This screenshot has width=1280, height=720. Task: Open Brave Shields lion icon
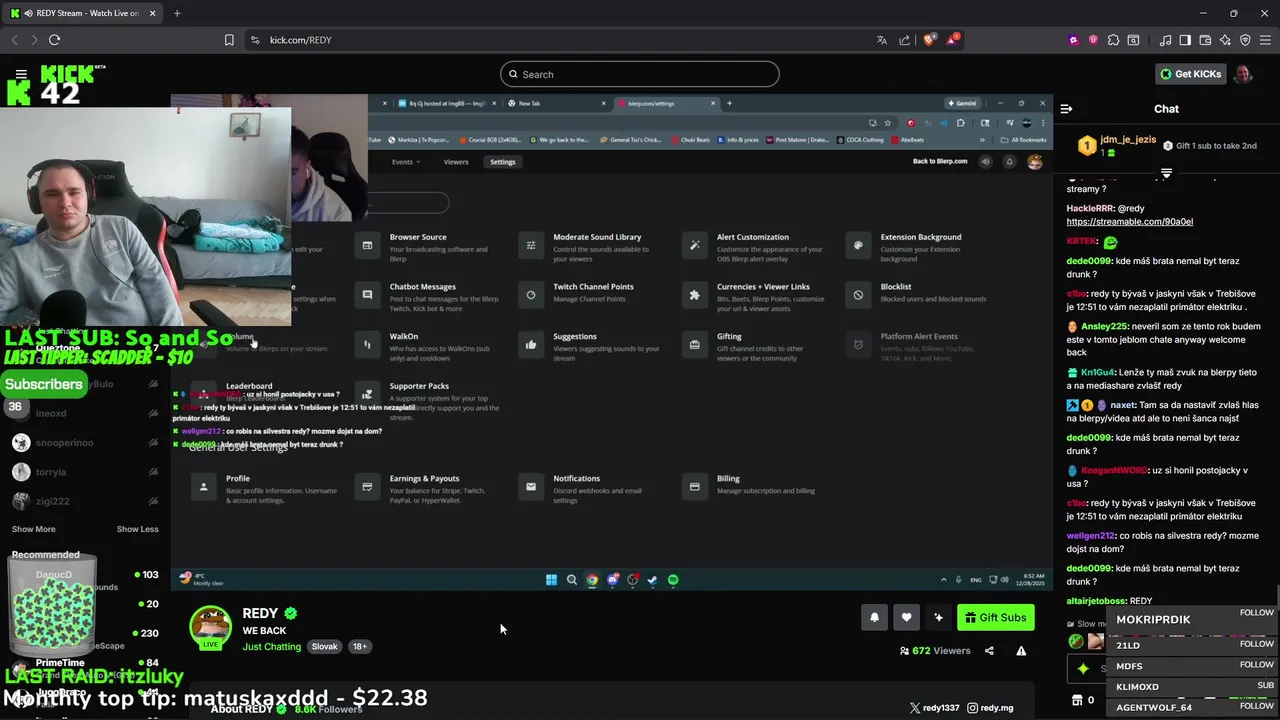tap(929, 40)
